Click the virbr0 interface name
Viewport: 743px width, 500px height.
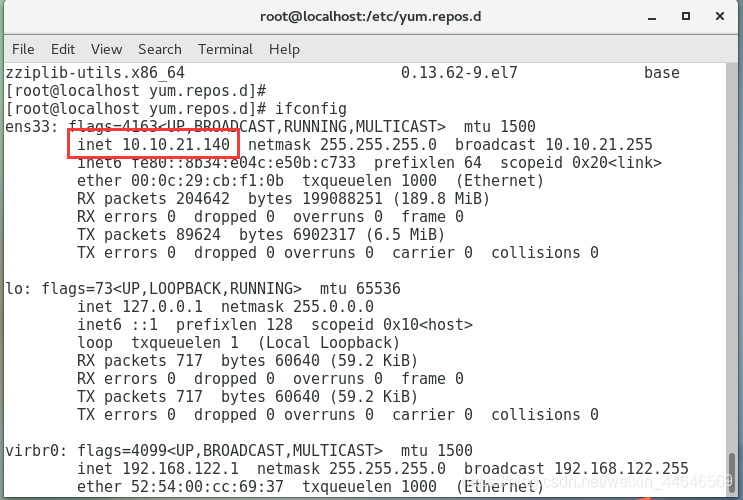coord(31,450)
